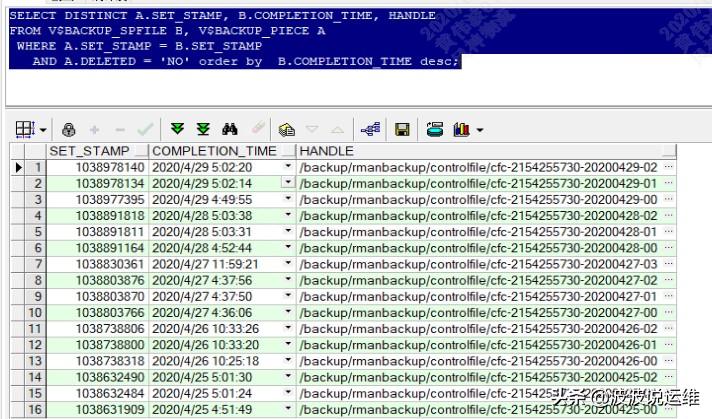This screenshot has width=712, height=419.
Task: Open date dropdown for 2020/4/29 5:02:20
Action: [x=288, y=167]
